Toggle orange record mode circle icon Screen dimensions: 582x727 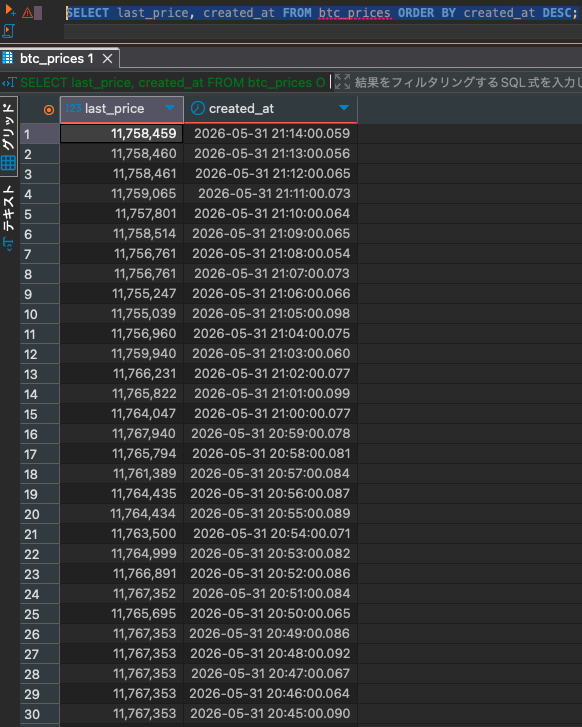click(49, 110)
